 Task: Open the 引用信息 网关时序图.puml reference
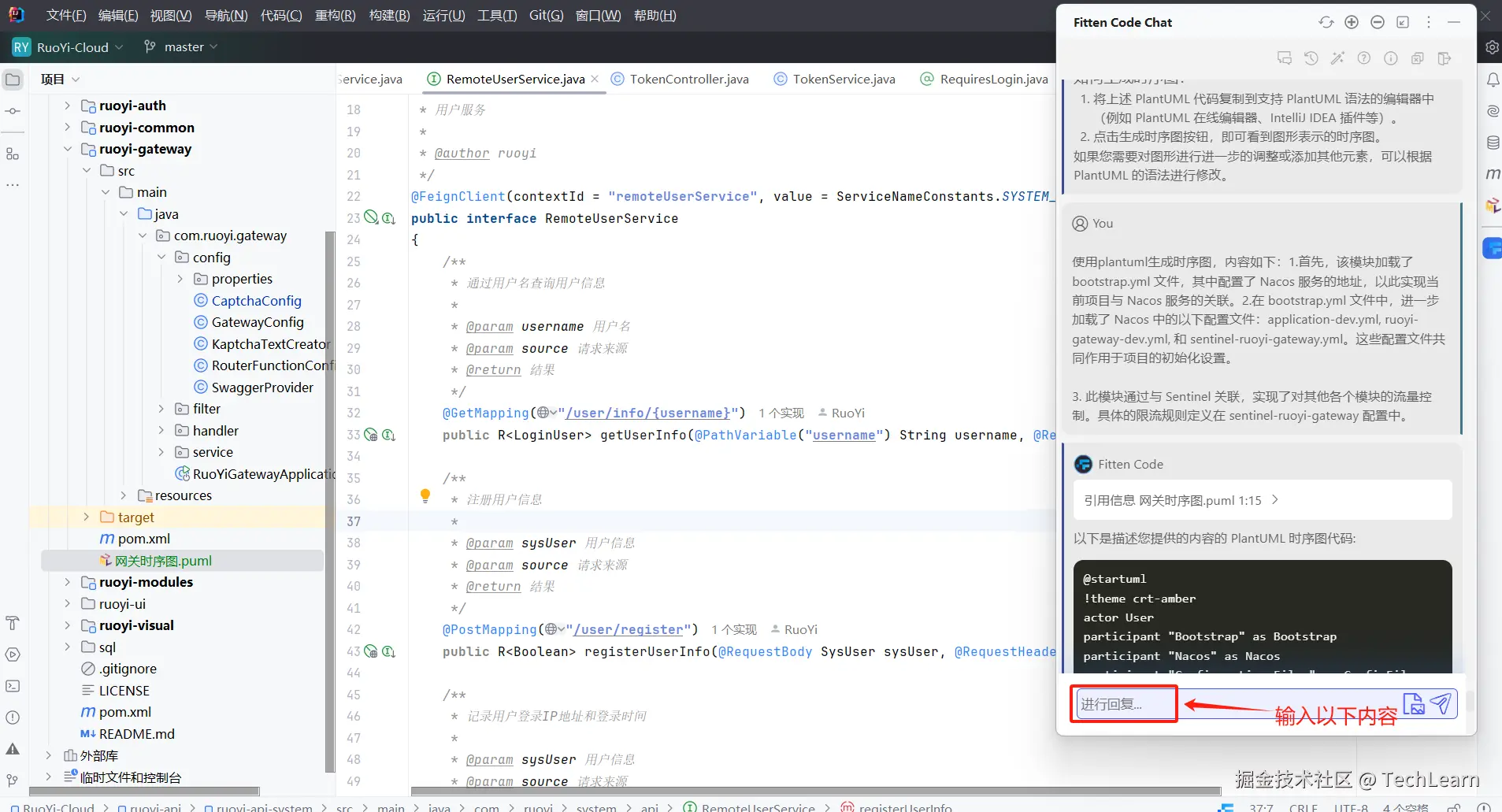(x=1262, y=500)
